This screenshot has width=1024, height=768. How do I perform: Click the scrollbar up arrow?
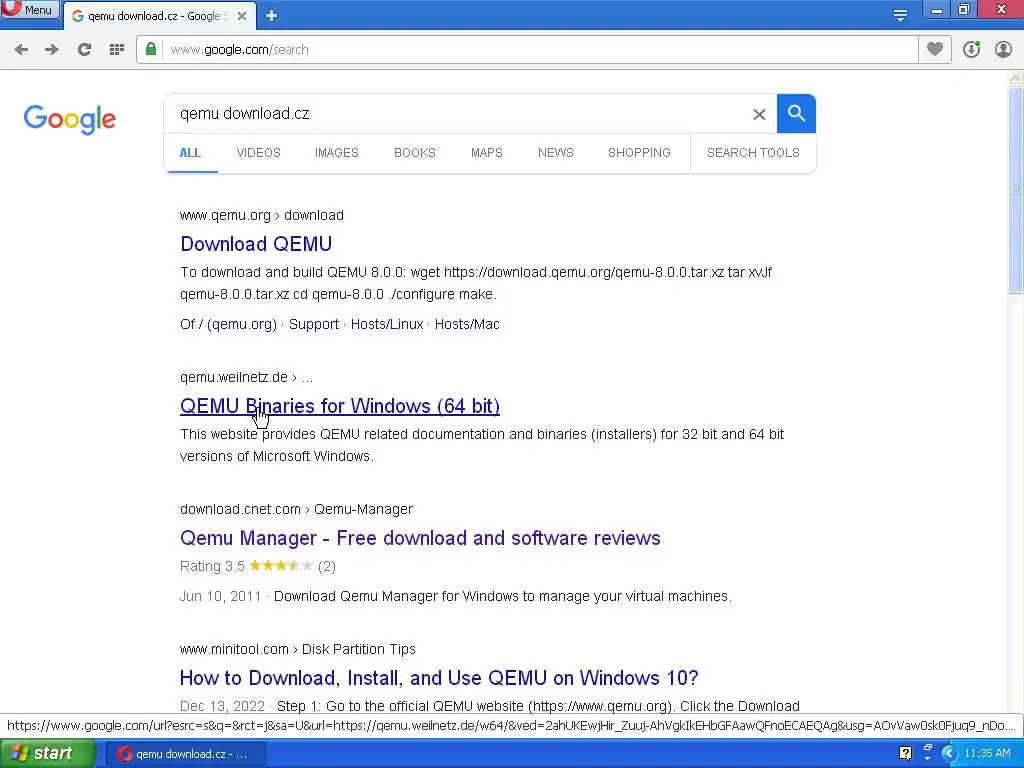click(1016, 79)
